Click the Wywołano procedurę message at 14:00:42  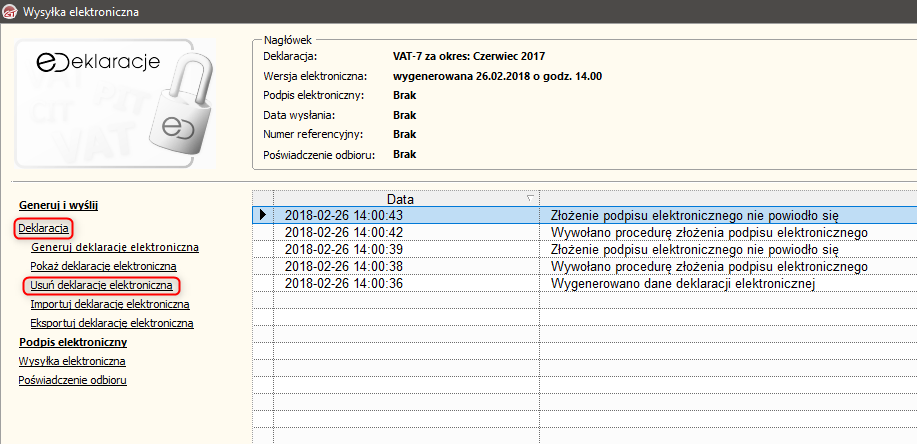[x=709, y=232]
